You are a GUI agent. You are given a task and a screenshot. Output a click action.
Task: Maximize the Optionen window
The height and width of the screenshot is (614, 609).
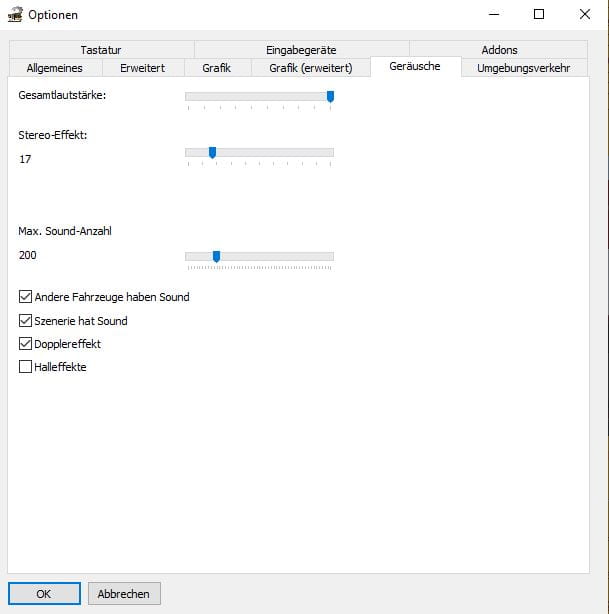538,14
